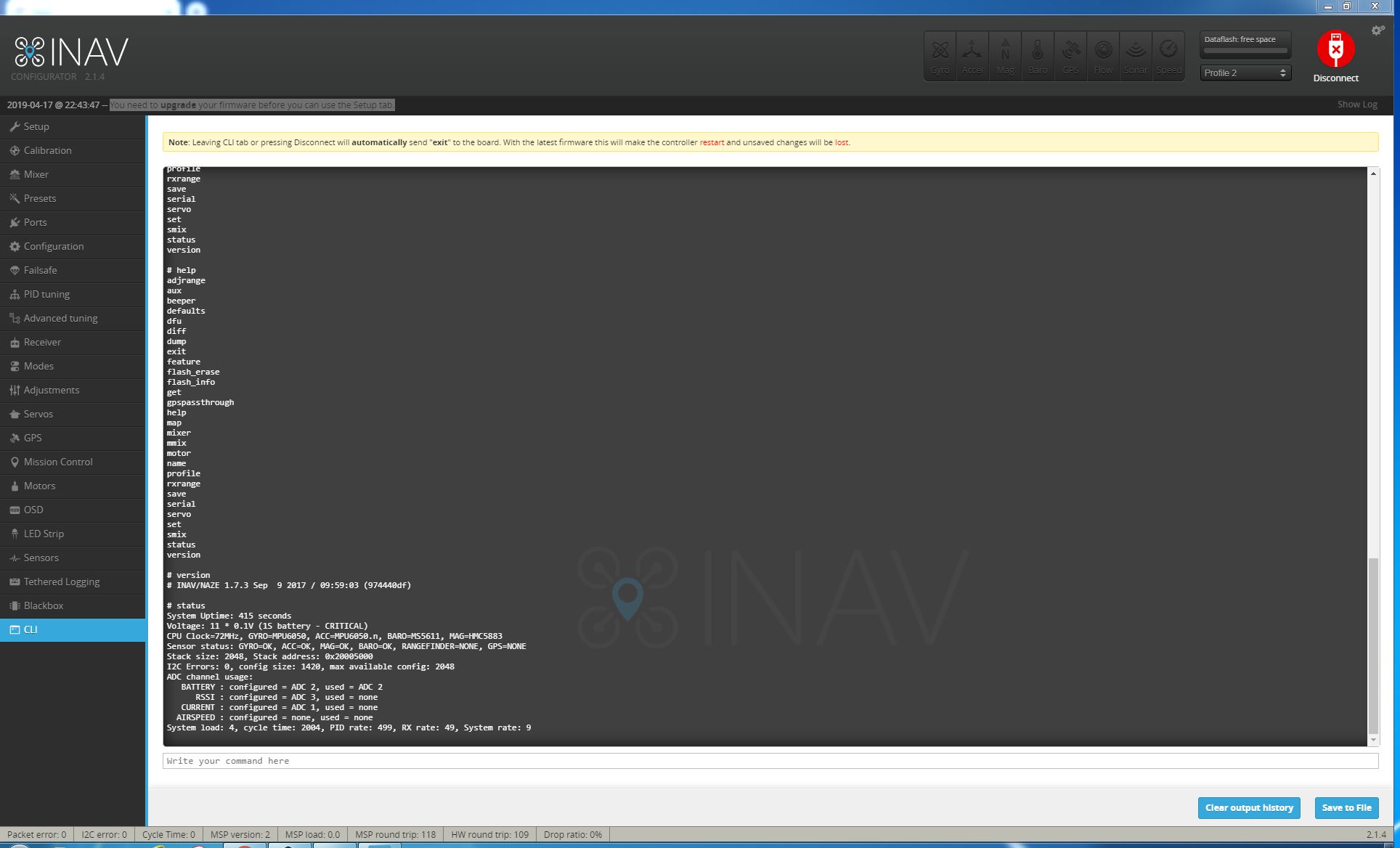Click the settings gear in top right corner
This screenshot has height=848, width=1400.
tap(1377, 30)
